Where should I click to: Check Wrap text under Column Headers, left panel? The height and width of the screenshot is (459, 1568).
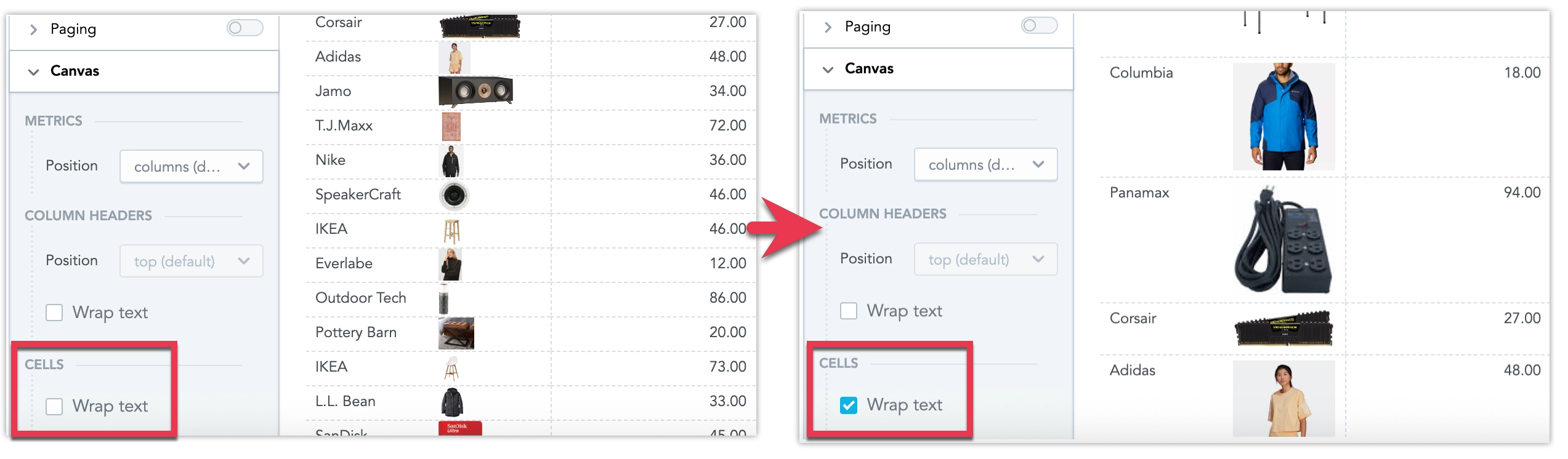tap(54, 313)
